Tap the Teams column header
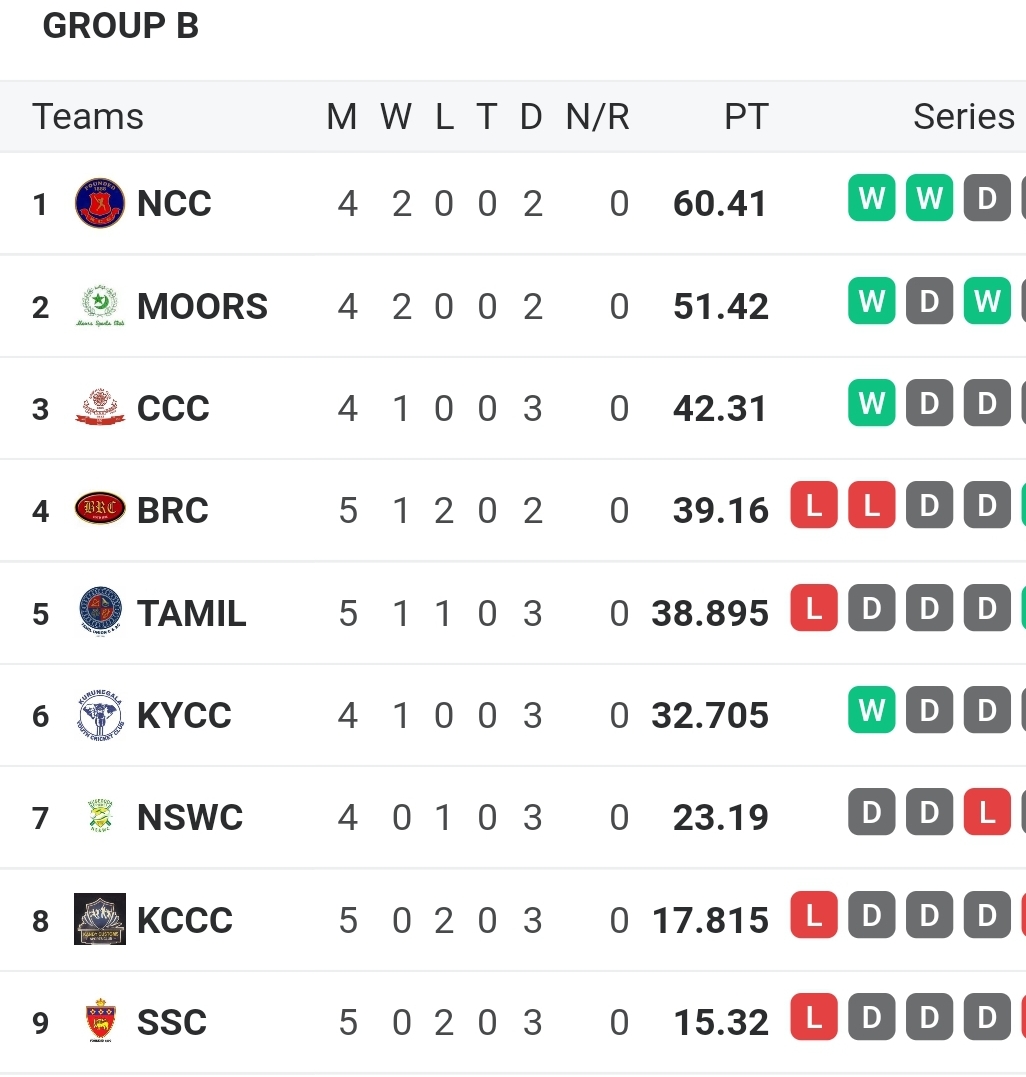The width and height of the screenshot is (1026, 1077). click(x=88, y=117)
